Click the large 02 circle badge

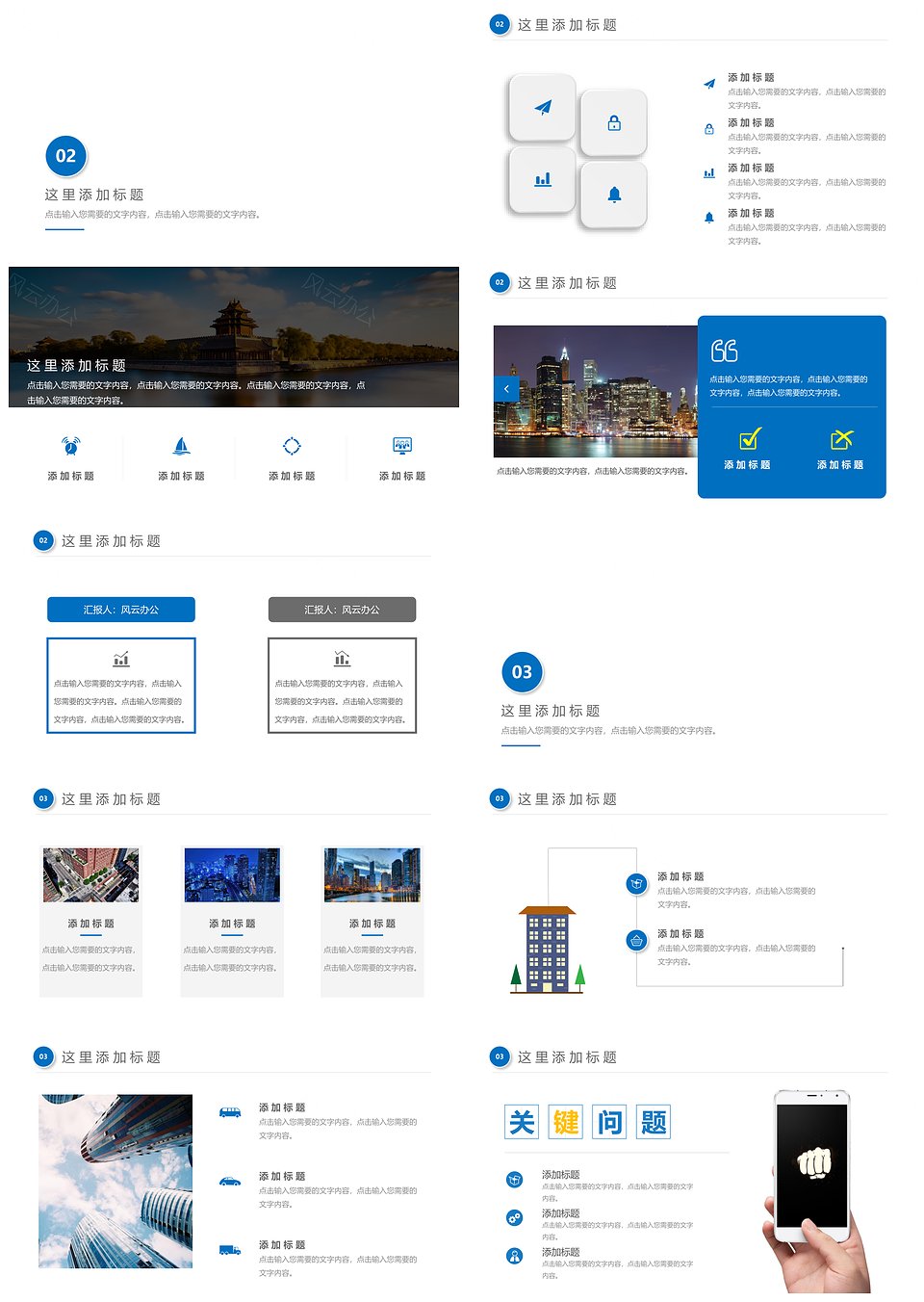click(65, 155)
